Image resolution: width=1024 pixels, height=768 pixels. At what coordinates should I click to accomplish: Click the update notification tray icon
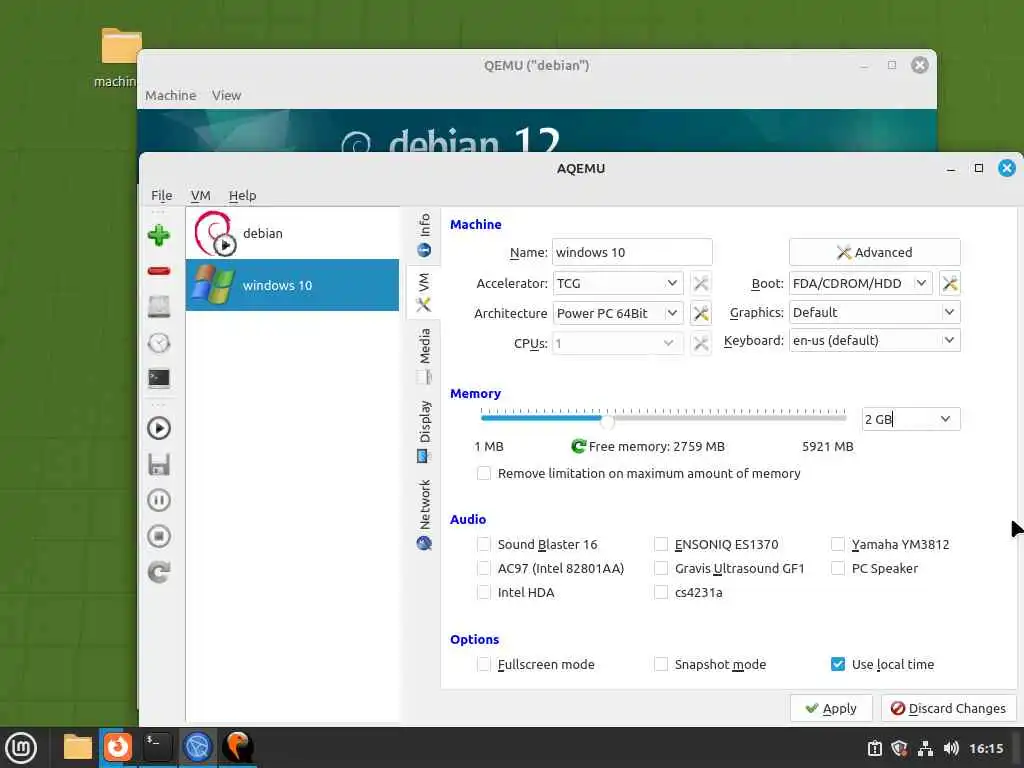click(874, 748)
